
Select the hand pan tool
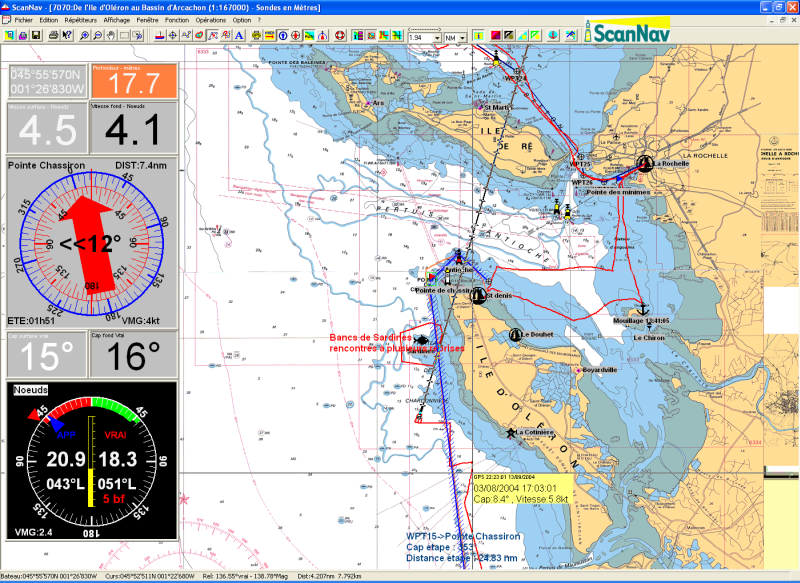[x=111, y=35]
